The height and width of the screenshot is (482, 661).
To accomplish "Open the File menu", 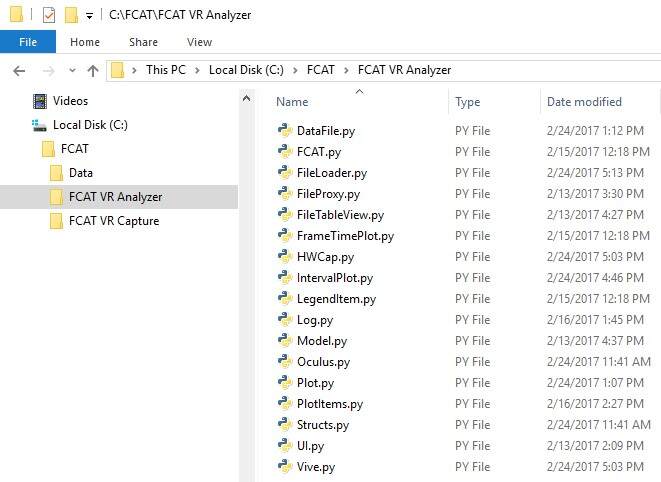I will [x=28, y=42].
